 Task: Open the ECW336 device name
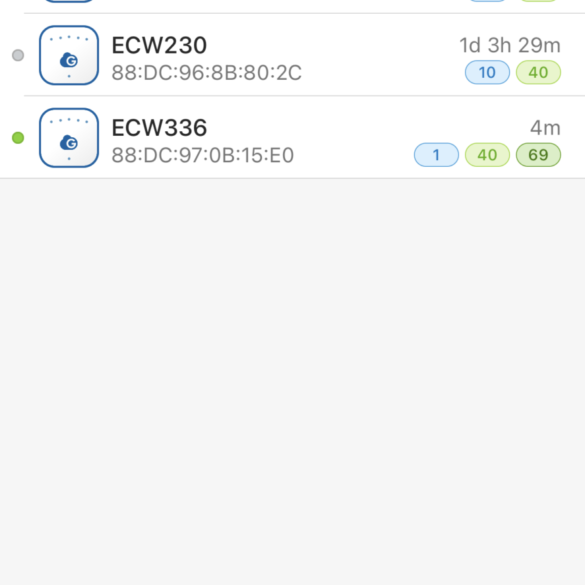click(x=159, y=128)
